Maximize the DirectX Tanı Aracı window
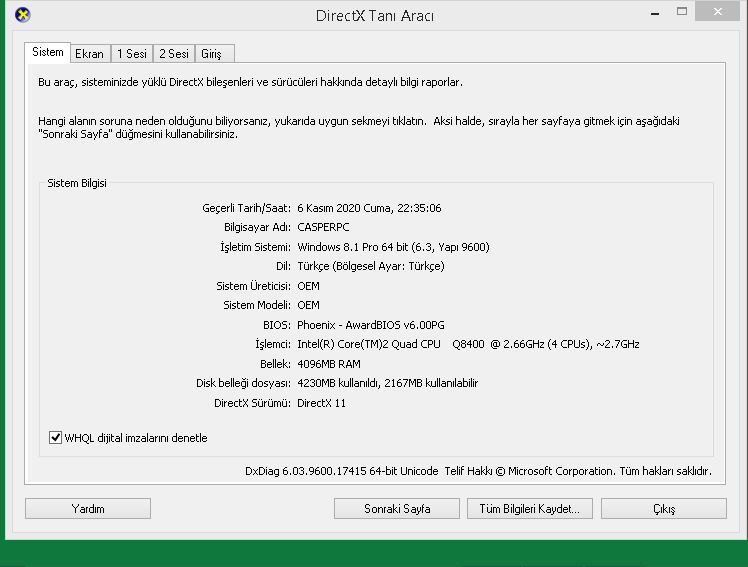Screen dimensions: 748x567 (682, 12)
